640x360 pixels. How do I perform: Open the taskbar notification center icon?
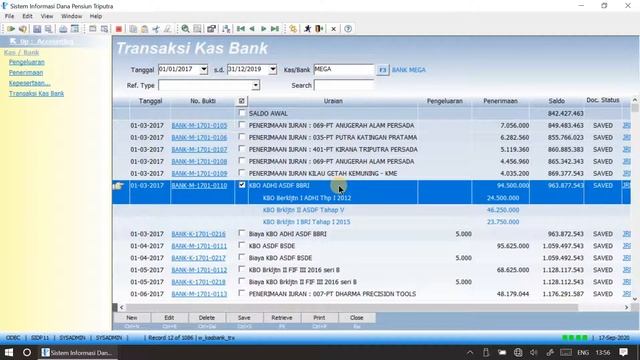623,352
